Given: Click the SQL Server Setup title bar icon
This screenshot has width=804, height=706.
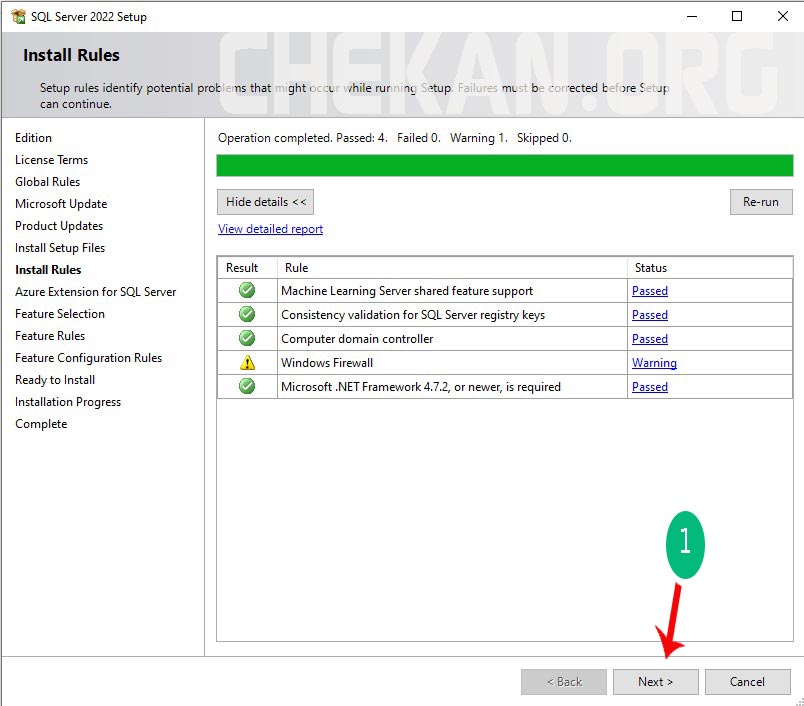Looking at the screenshot, I should [18, 16].
